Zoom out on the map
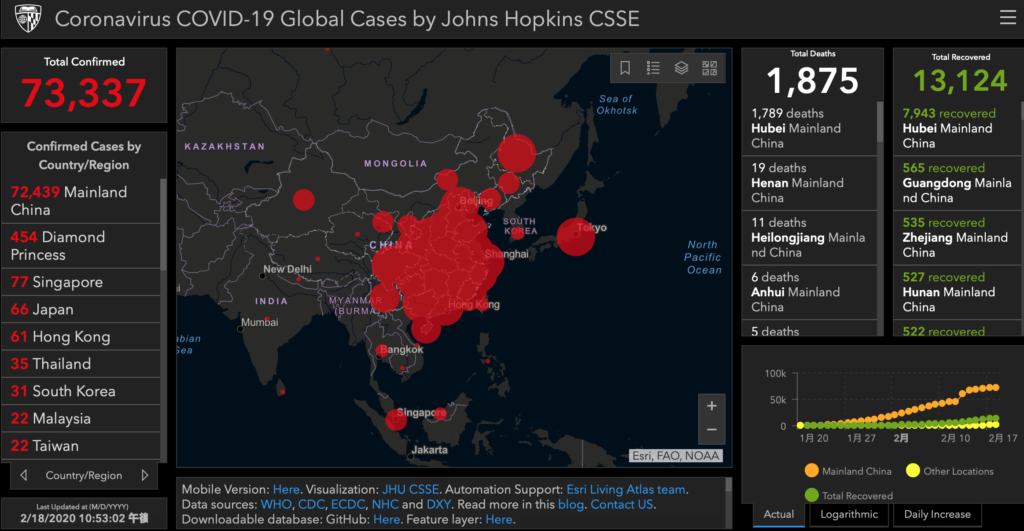This screenshot has height=531, width=1024. 712,430
